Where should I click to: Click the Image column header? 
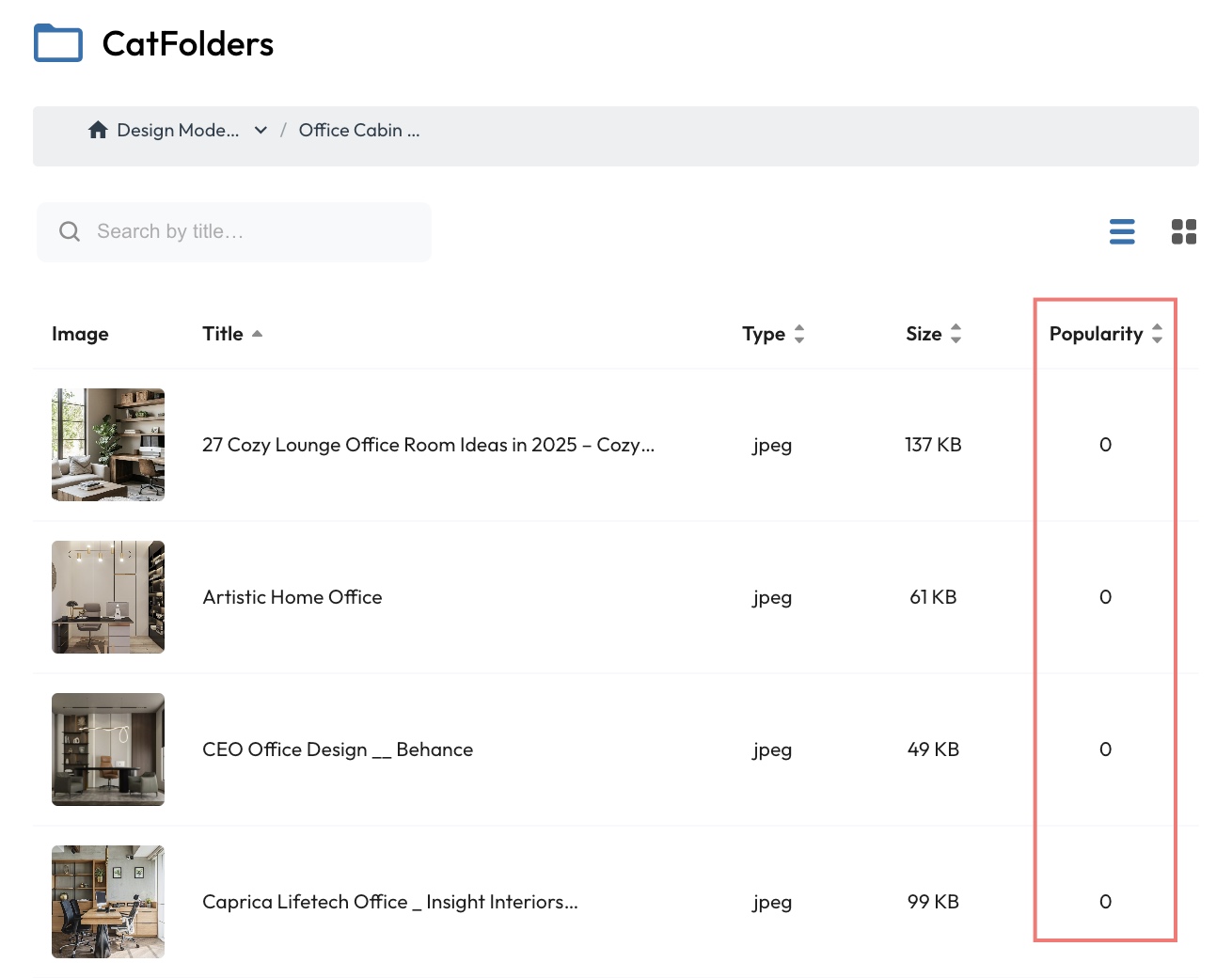click(x=80, y=334)
